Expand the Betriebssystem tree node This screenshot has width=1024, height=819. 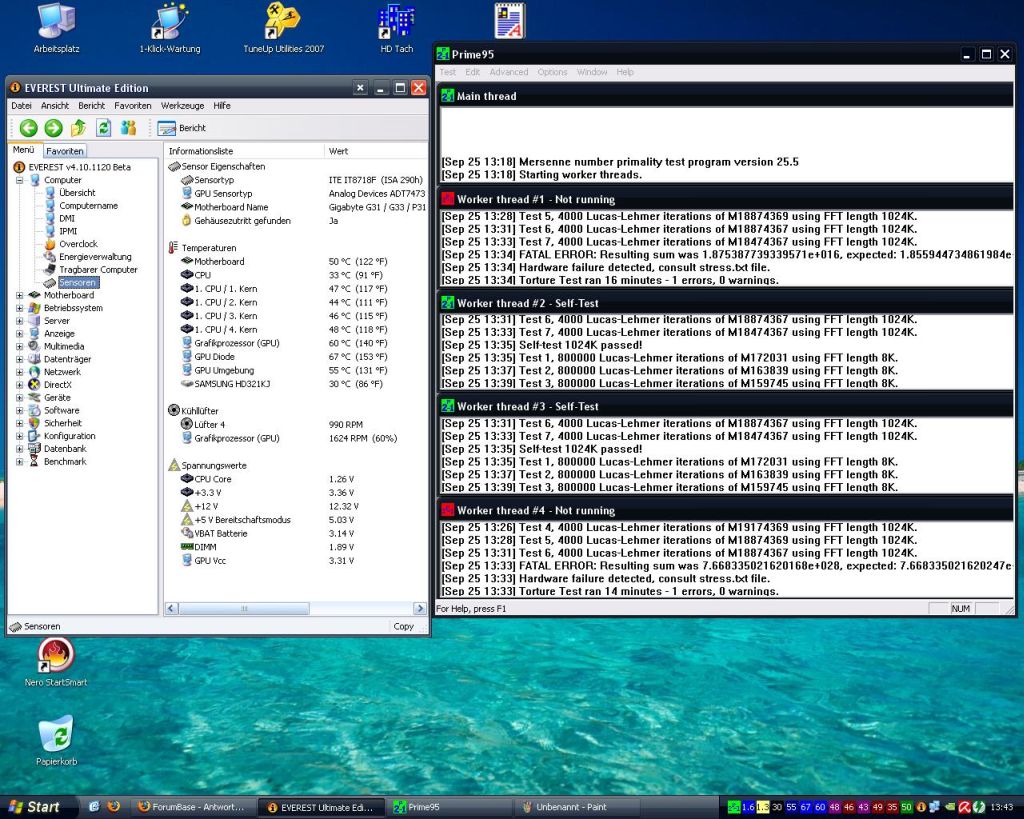[x=20, y=308]
